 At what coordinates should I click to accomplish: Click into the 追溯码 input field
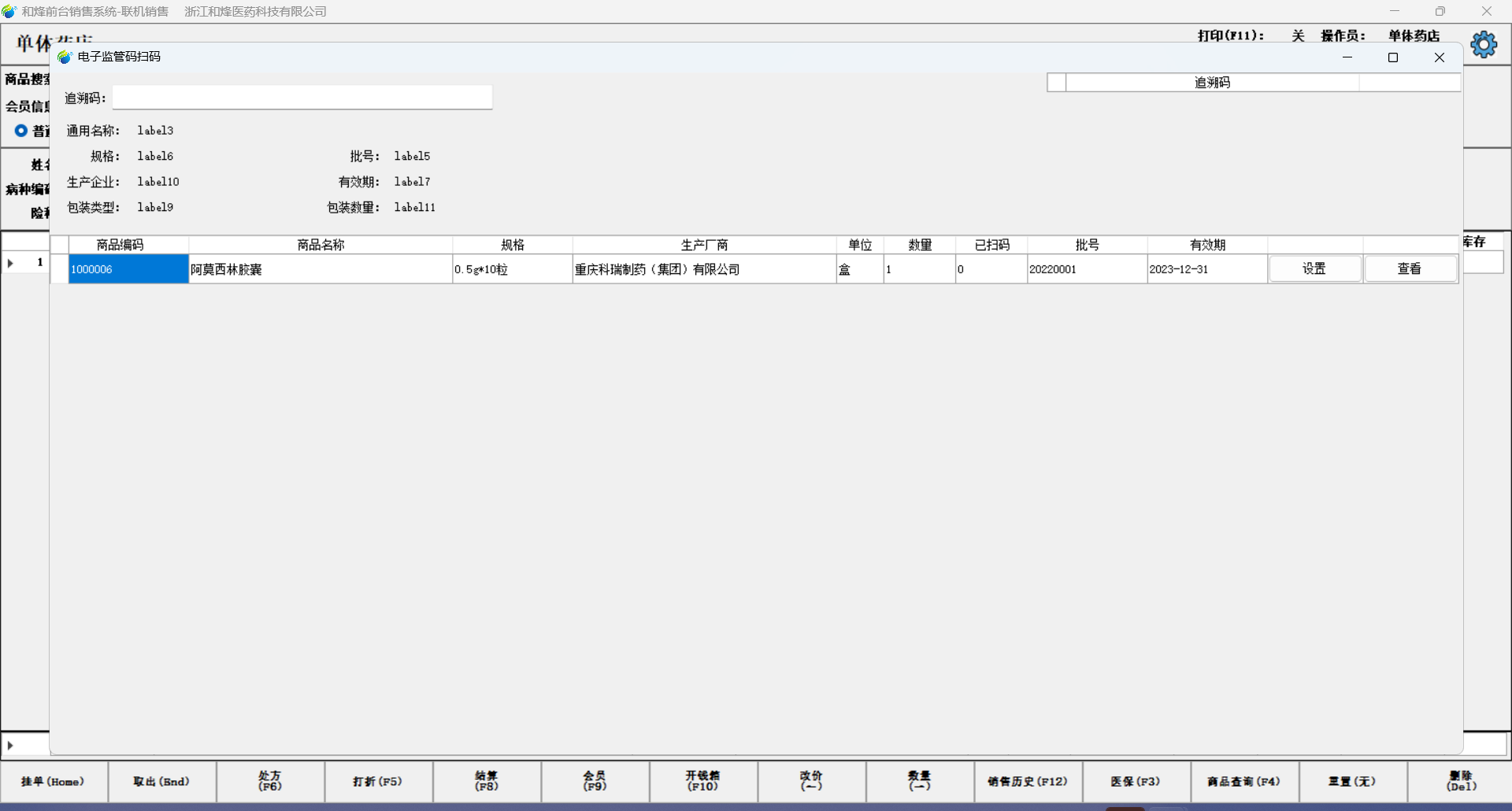302,98
